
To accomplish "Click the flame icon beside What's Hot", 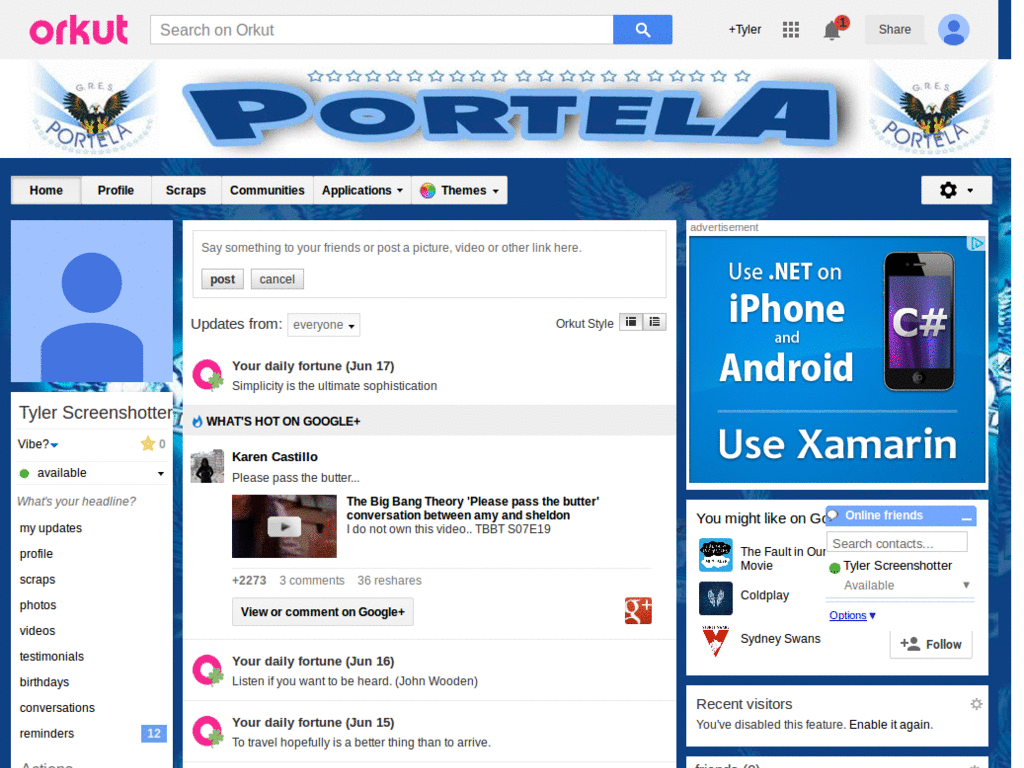I will 197,422.
